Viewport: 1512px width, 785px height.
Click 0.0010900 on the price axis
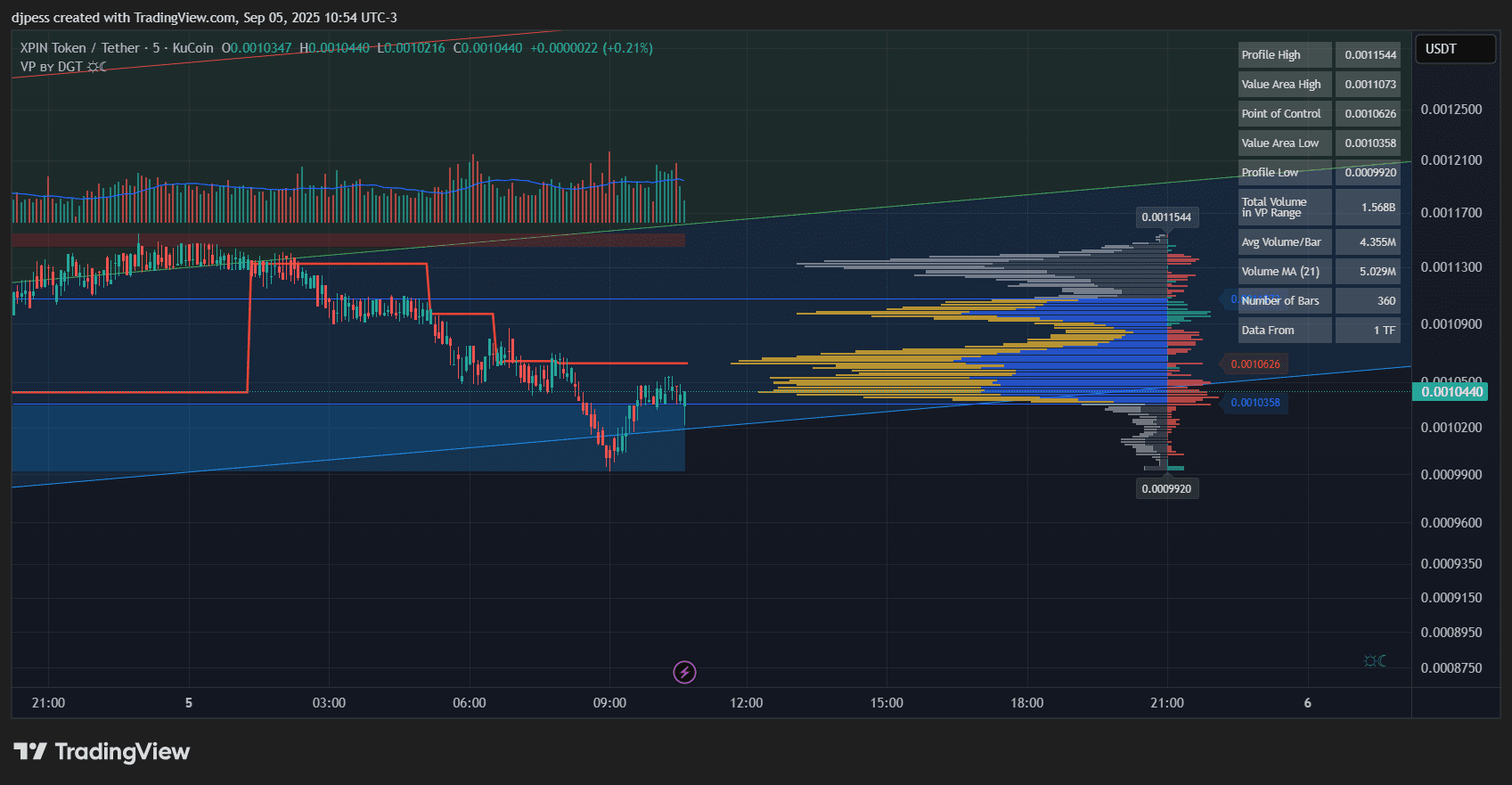1451,323
